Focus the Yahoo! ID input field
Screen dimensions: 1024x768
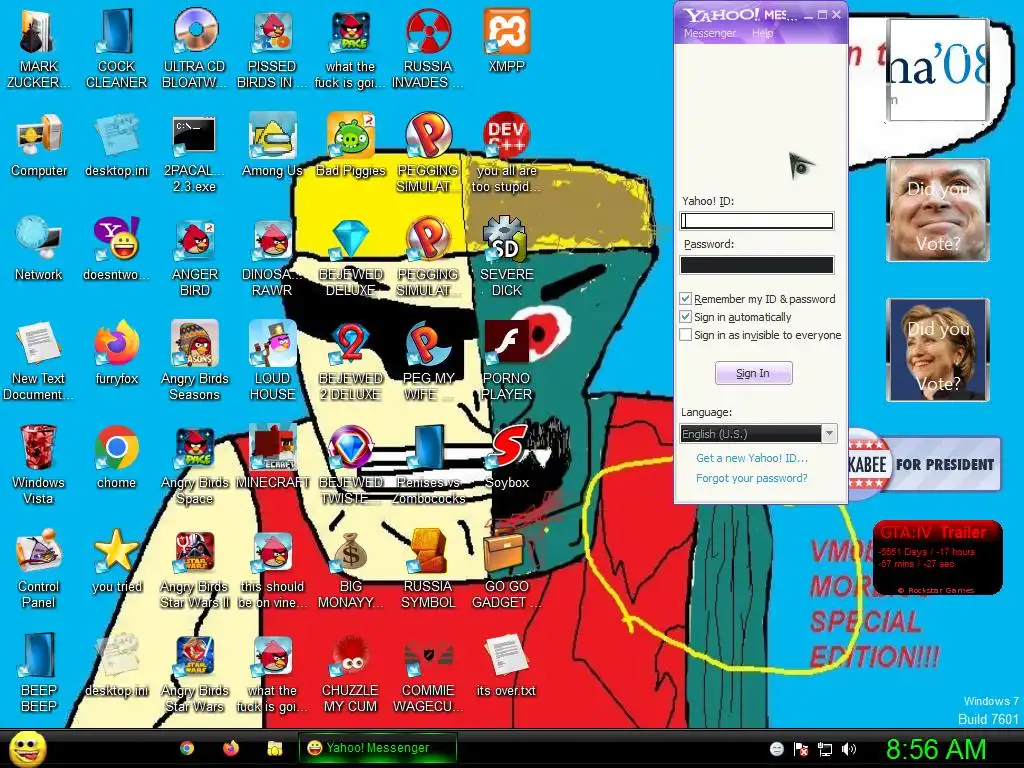point(757,221)
